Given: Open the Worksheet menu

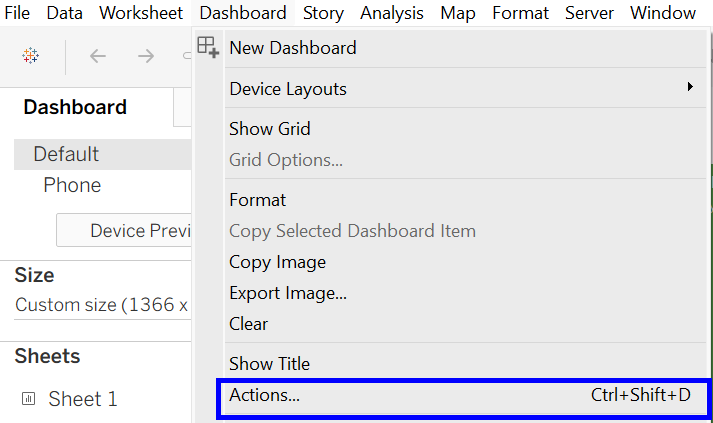Looking at the screenshot, I should [x=141, y=13].
